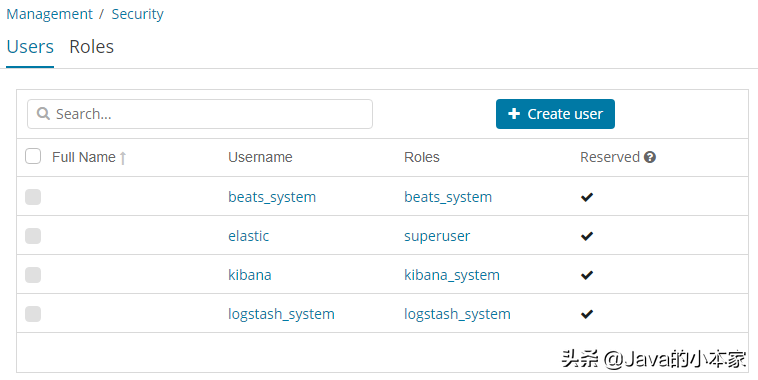Viewport: 758px width, 380px height.
Task: Sort by the Full Name column header
Action: [x=84, y=157]
